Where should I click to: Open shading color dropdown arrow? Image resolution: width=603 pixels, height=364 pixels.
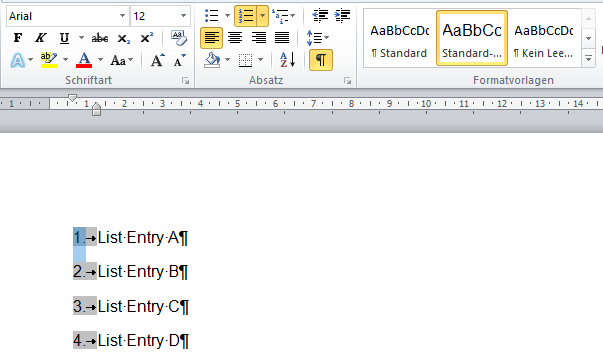(227, 60)
